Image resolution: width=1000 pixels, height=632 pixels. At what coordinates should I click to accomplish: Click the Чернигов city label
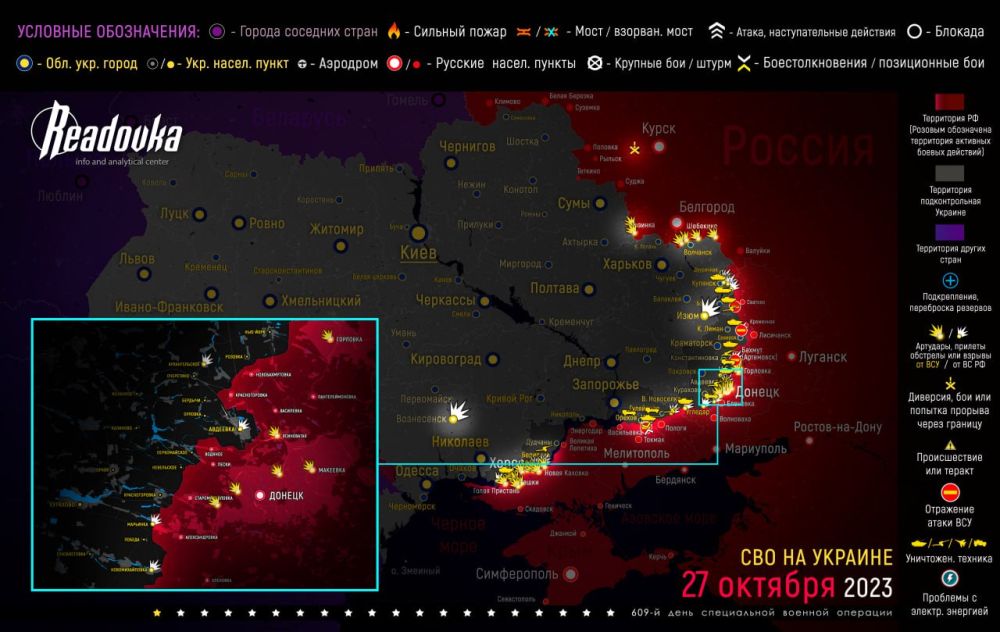(467, 146)
